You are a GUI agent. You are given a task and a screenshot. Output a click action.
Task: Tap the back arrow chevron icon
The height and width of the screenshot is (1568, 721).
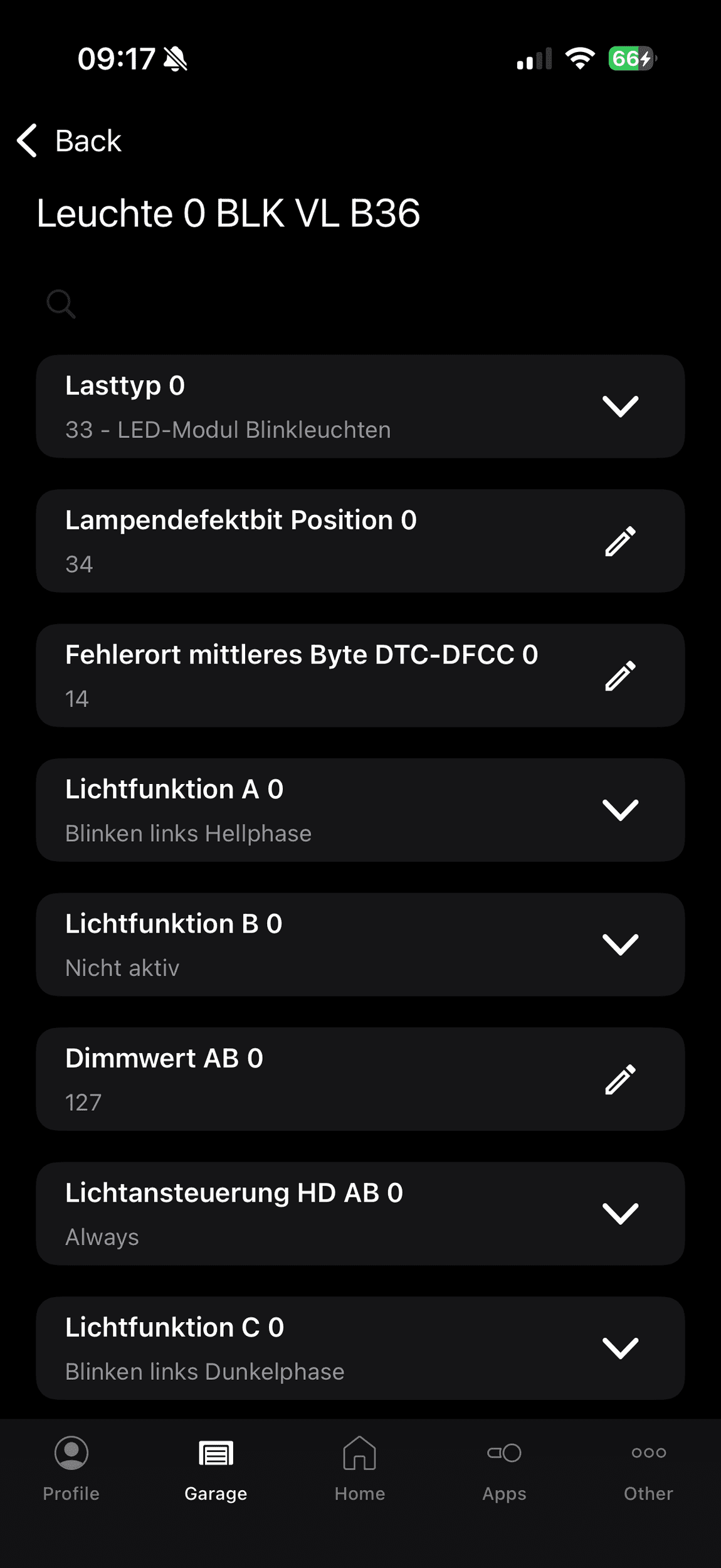(28, 140)
